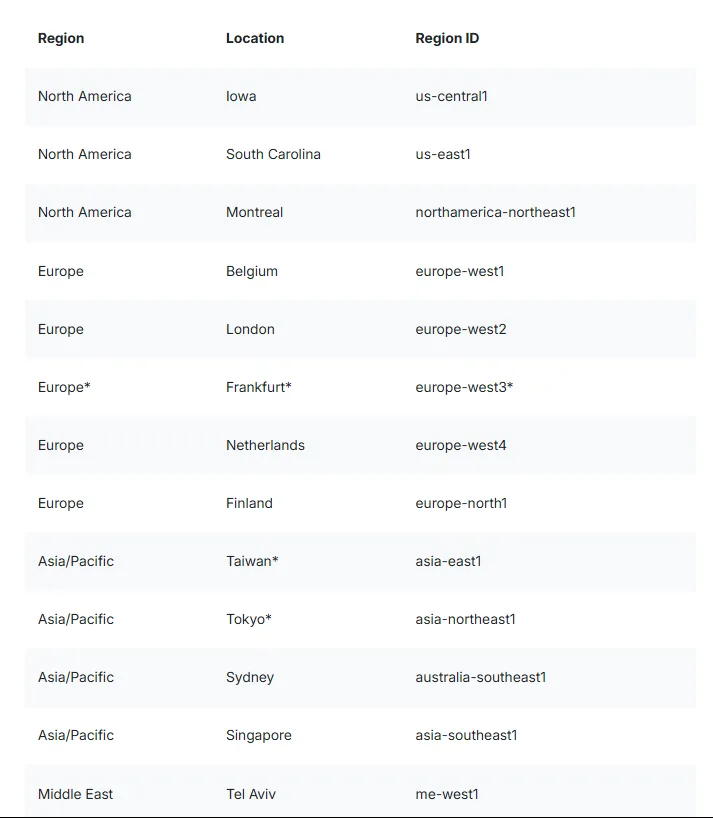Viewport: 713px width, 818px height.
Task: Click the Region column header
Action: pos(61,39)
